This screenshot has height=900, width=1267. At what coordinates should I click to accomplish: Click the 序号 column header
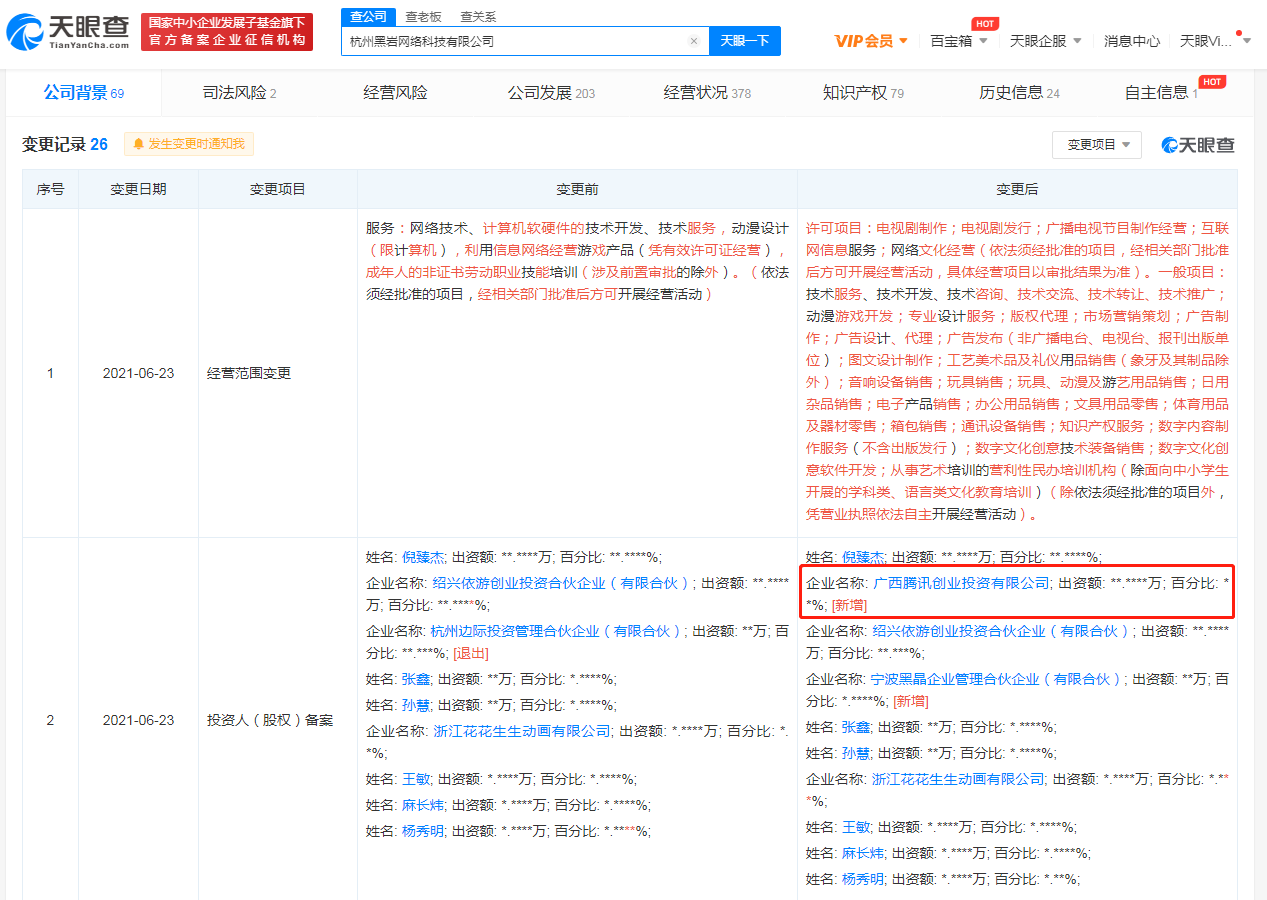point(50,189)
